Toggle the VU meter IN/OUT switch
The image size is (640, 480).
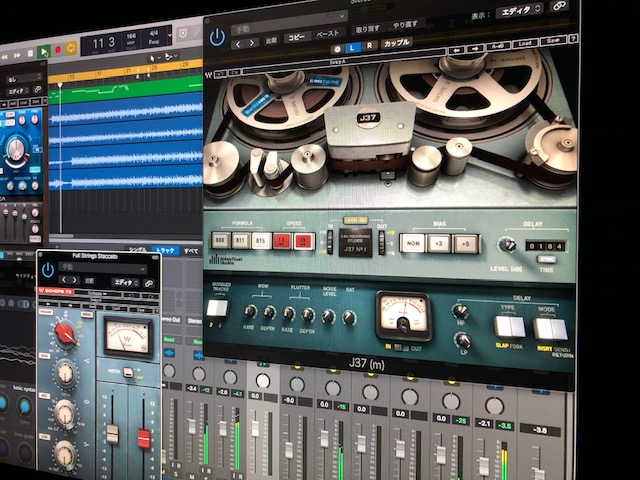(402, 348)
